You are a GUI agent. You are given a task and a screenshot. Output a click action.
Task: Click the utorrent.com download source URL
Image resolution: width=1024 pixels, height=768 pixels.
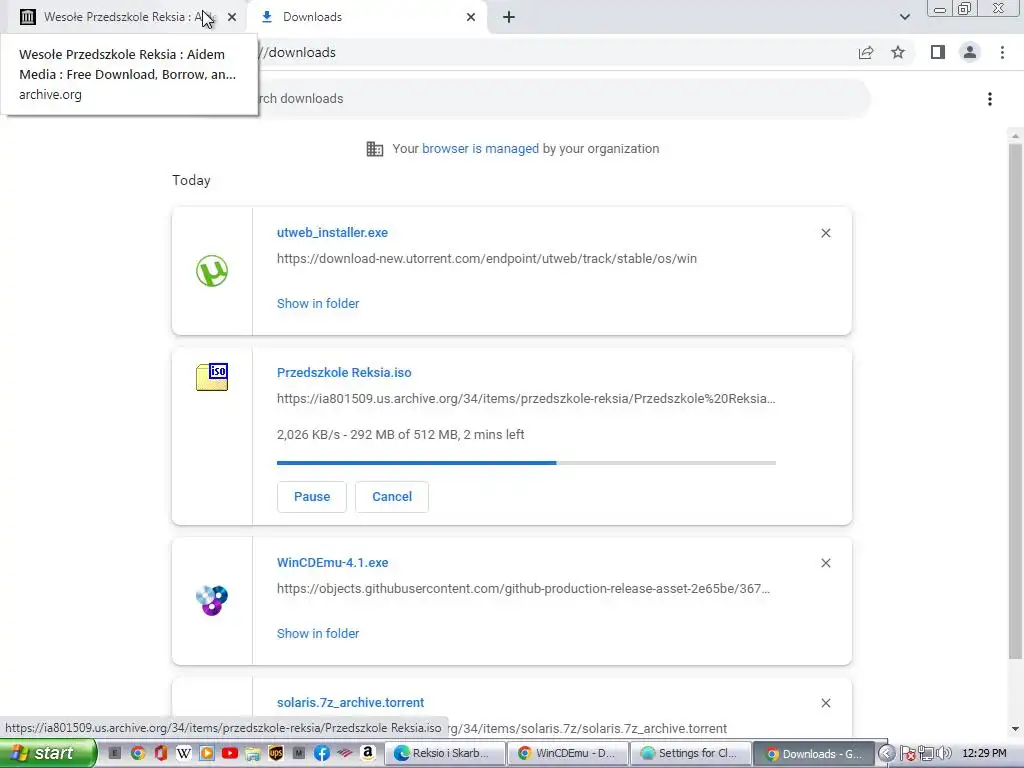pyautogui.click(x=487, y=259)
